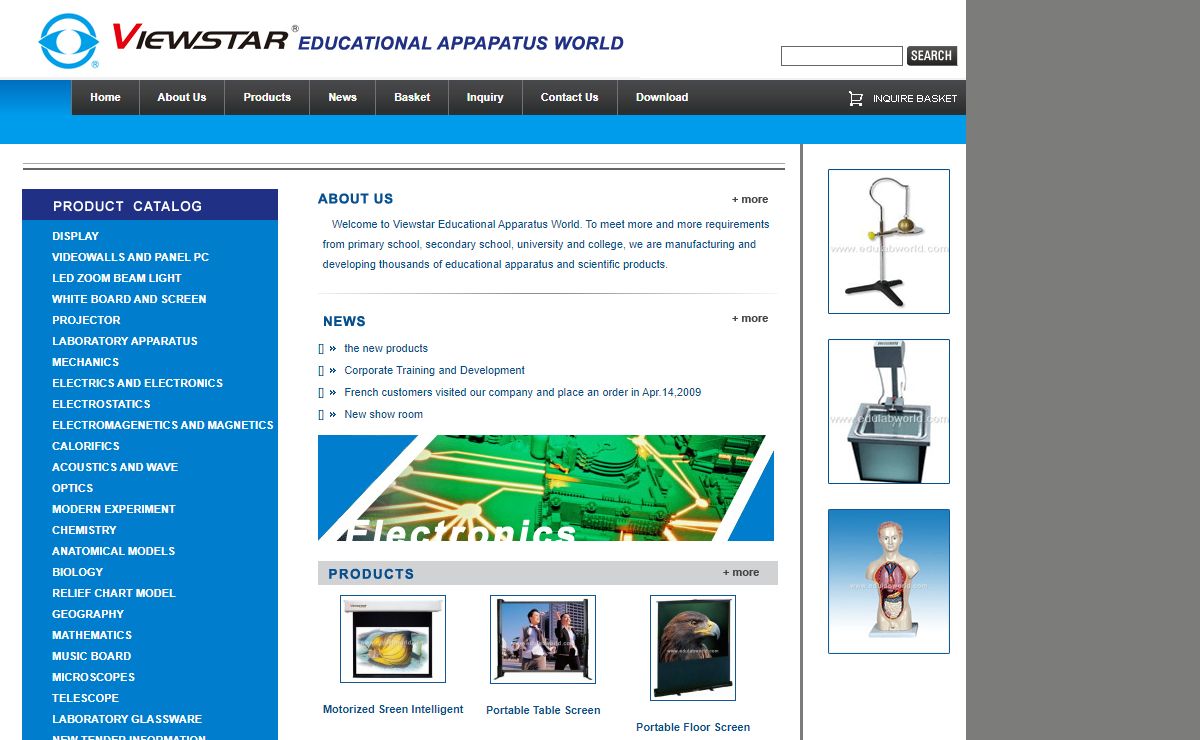
Task: Select MICROSCOPES category
Action: 93,677
